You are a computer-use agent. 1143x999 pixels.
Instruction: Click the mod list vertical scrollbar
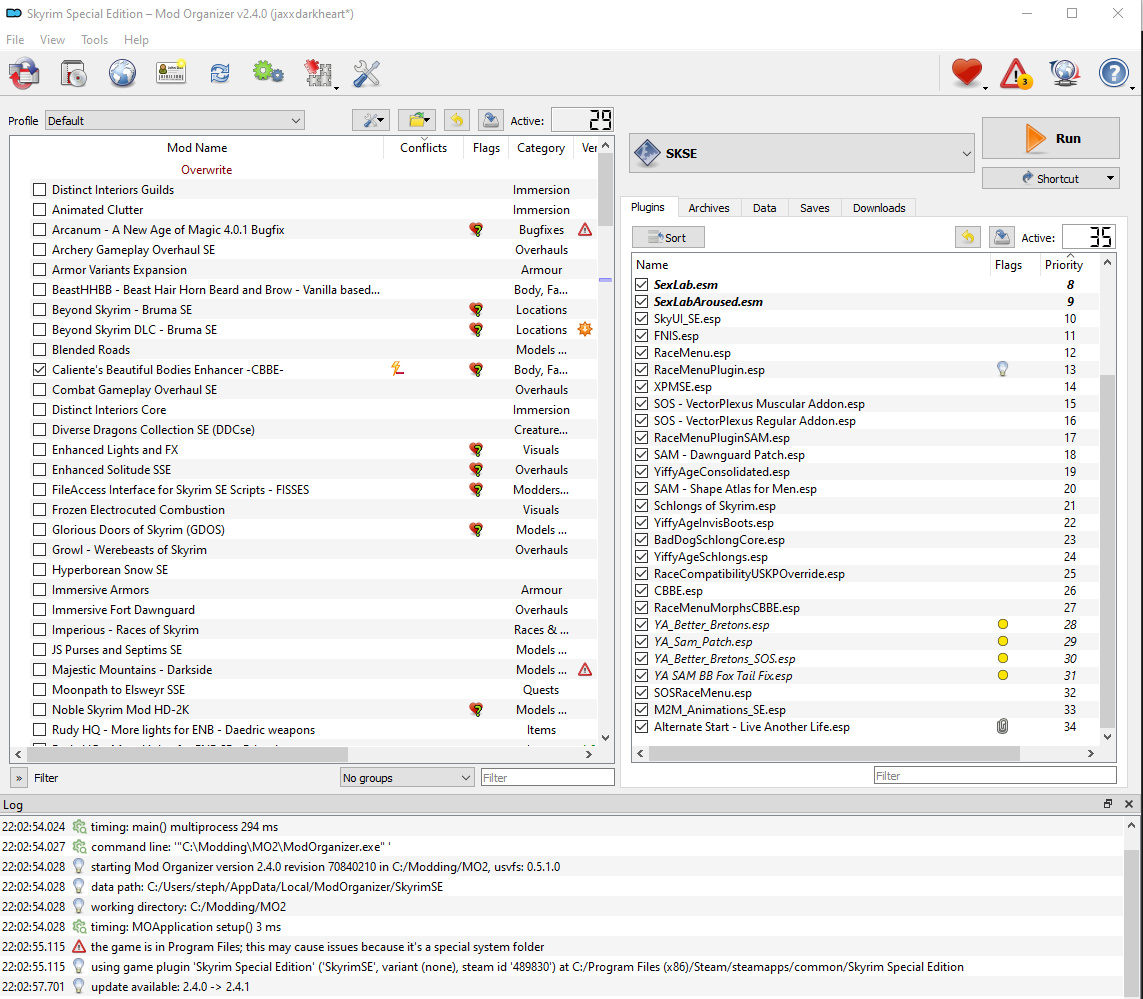click(605, 191)
